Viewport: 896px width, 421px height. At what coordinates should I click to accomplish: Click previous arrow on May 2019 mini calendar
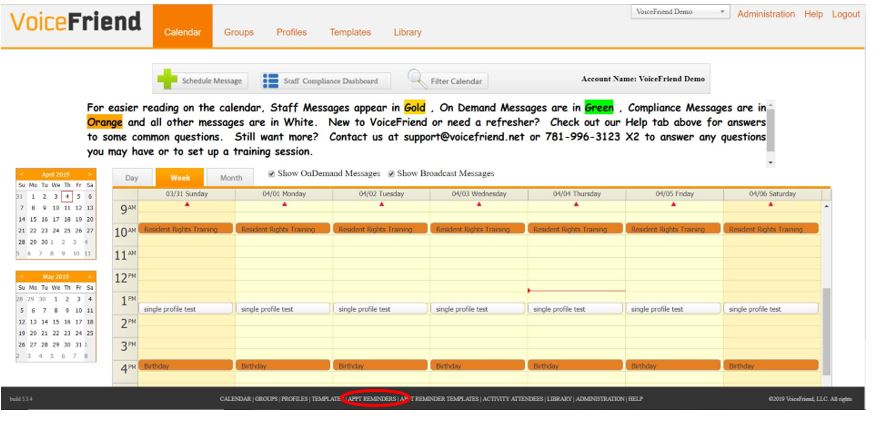click(x=21, y=276)
